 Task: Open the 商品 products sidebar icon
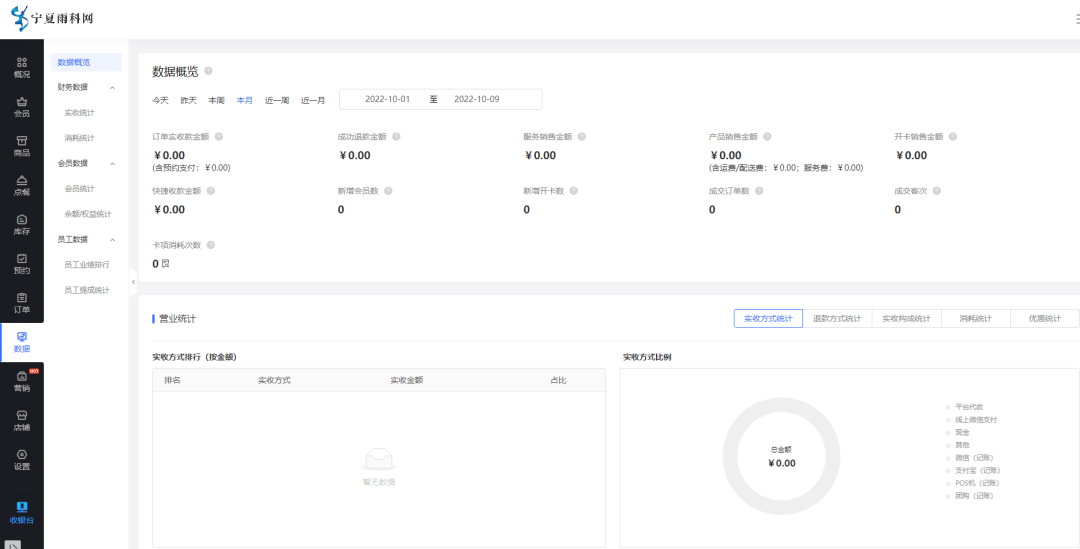(21, 146)
